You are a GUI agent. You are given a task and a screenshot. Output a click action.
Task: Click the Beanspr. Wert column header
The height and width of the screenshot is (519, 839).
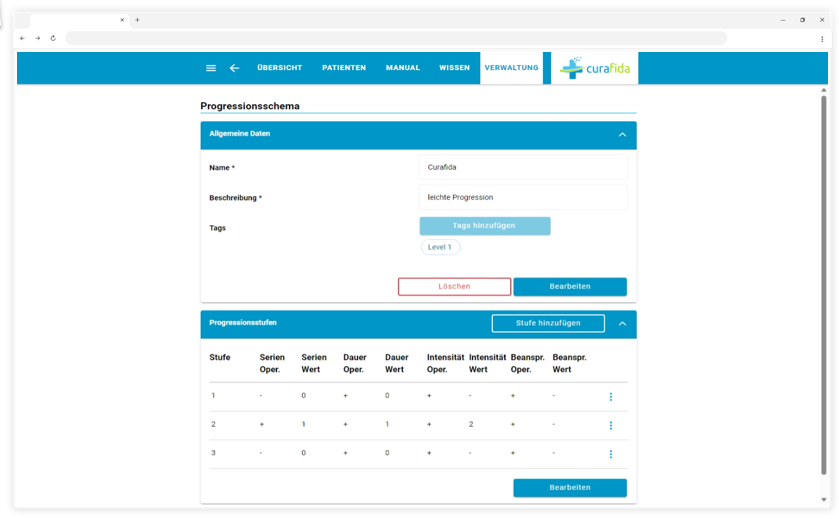pyautogui.click(x=569, y=363)
